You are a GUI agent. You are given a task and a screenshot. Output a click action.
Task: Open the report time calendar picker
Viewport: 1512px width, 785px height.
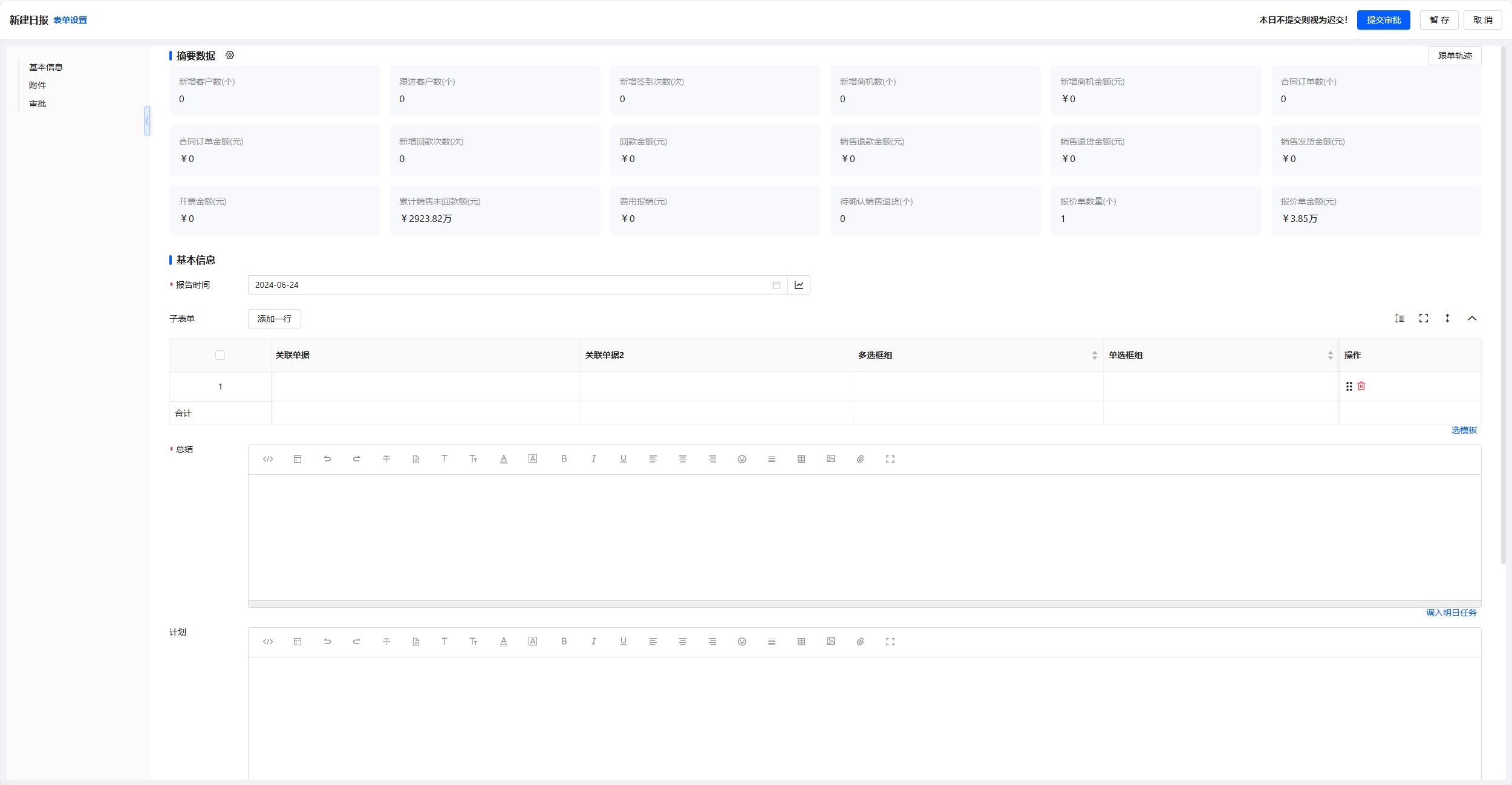tap(777, 285)
